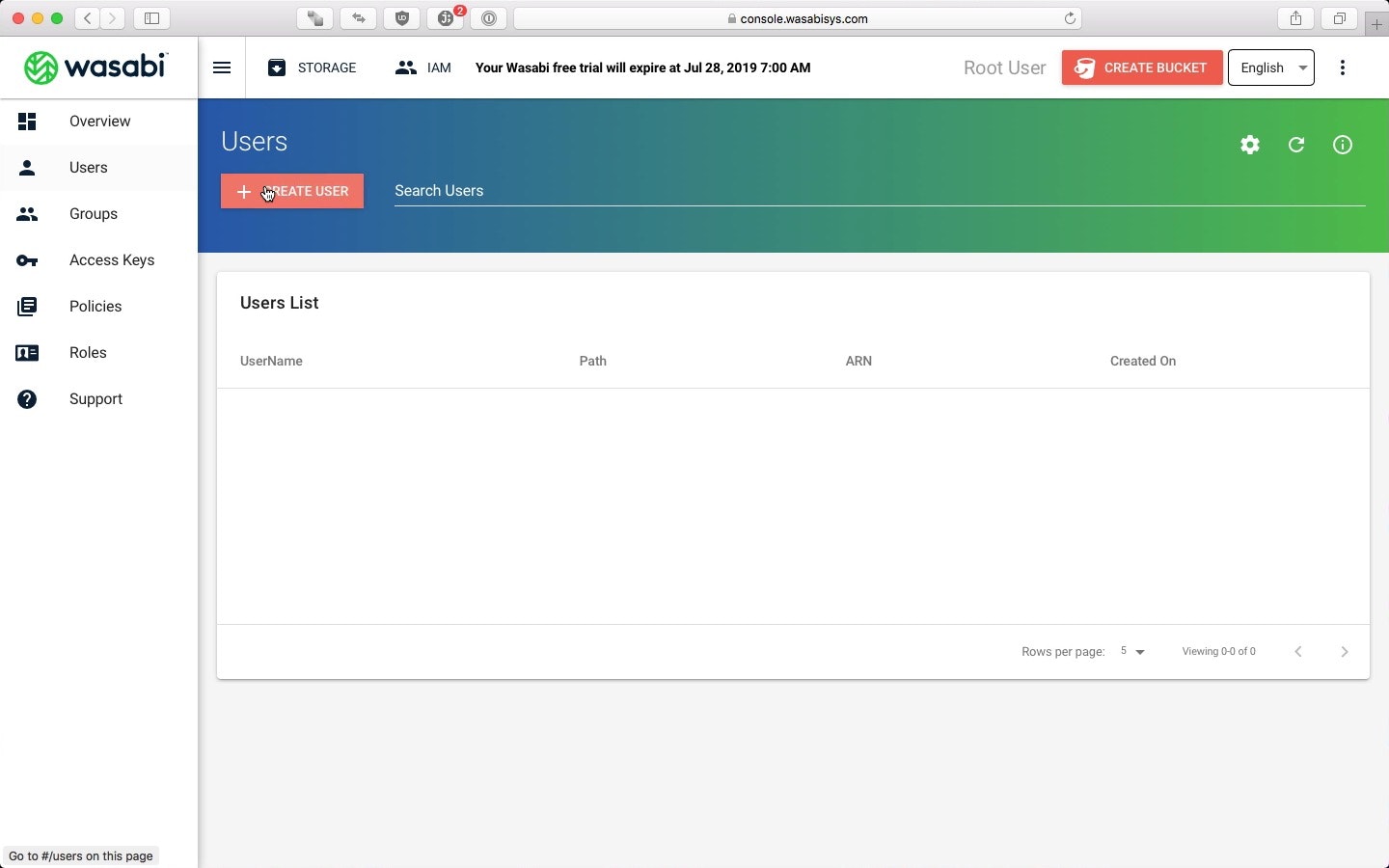Open the Roles section
The height and width of the screenshot is (868, 1389).
(88, 353)
